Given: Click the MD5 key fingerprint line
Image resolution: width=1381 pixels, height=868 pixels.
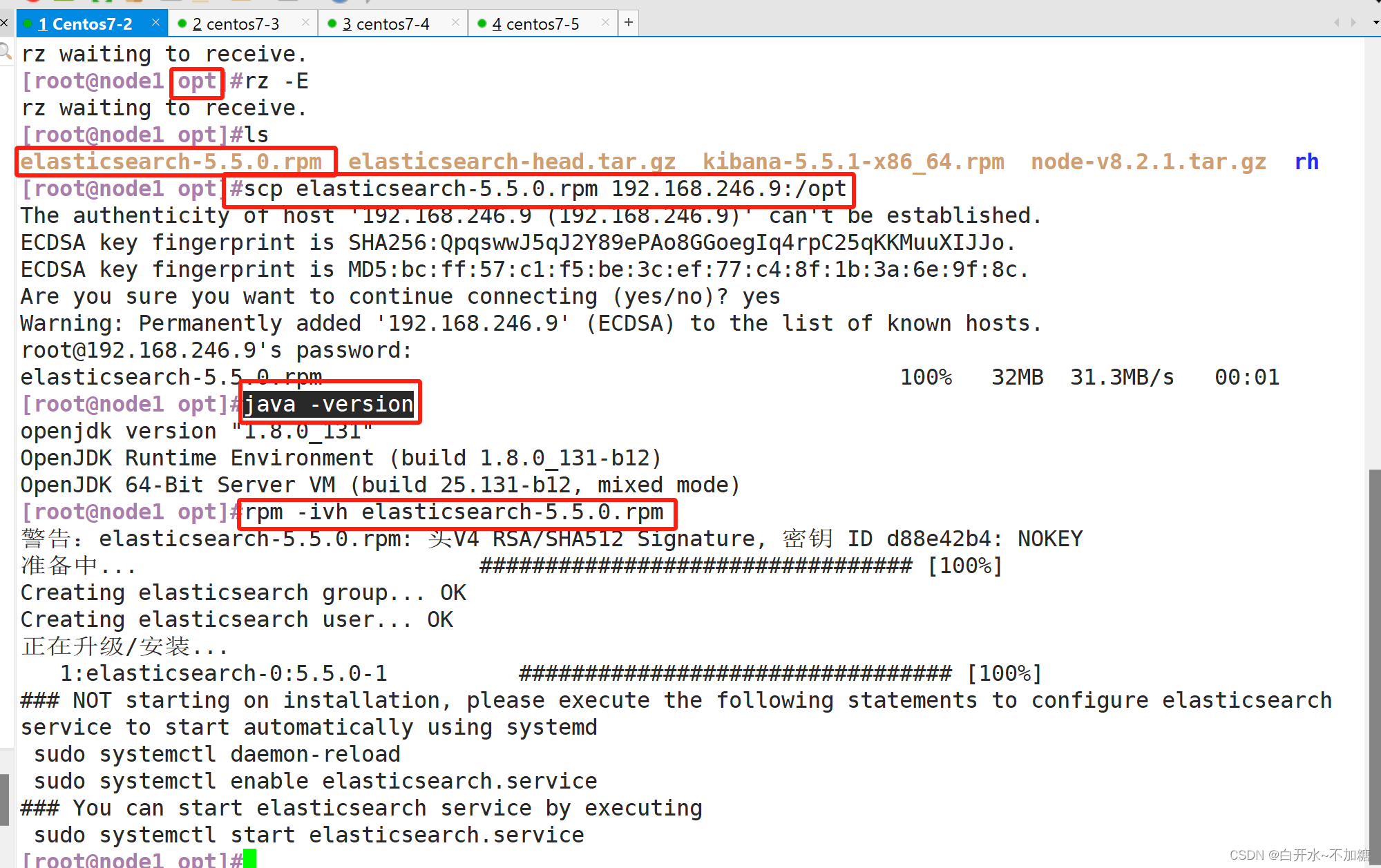Looking at the screenshot, I should [x=525, y=269].
